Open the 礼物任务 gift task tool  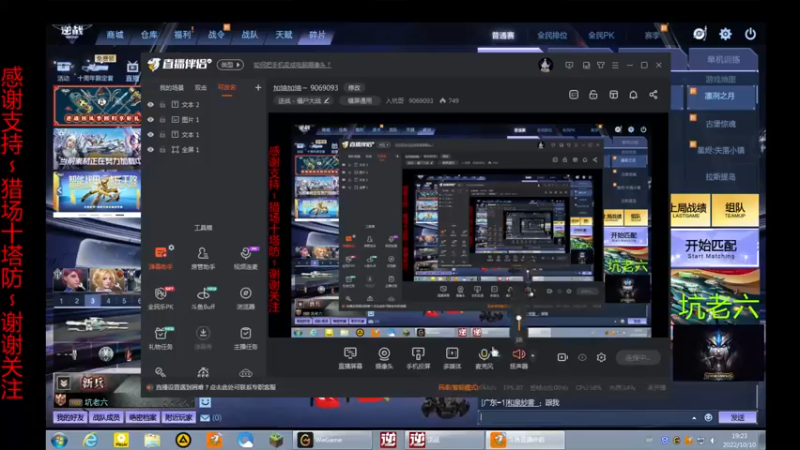pos(161,338)
